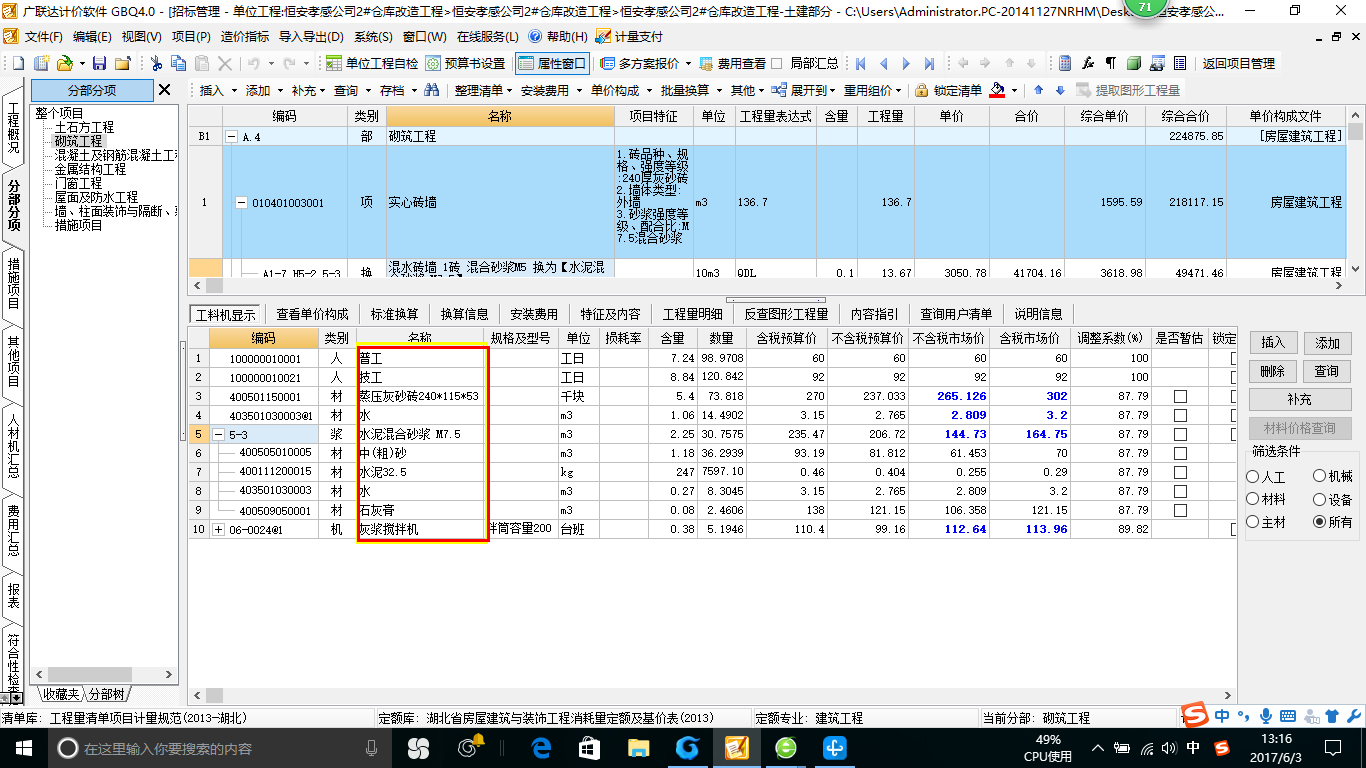Jump to first record navigation icon

coord(860,63)
